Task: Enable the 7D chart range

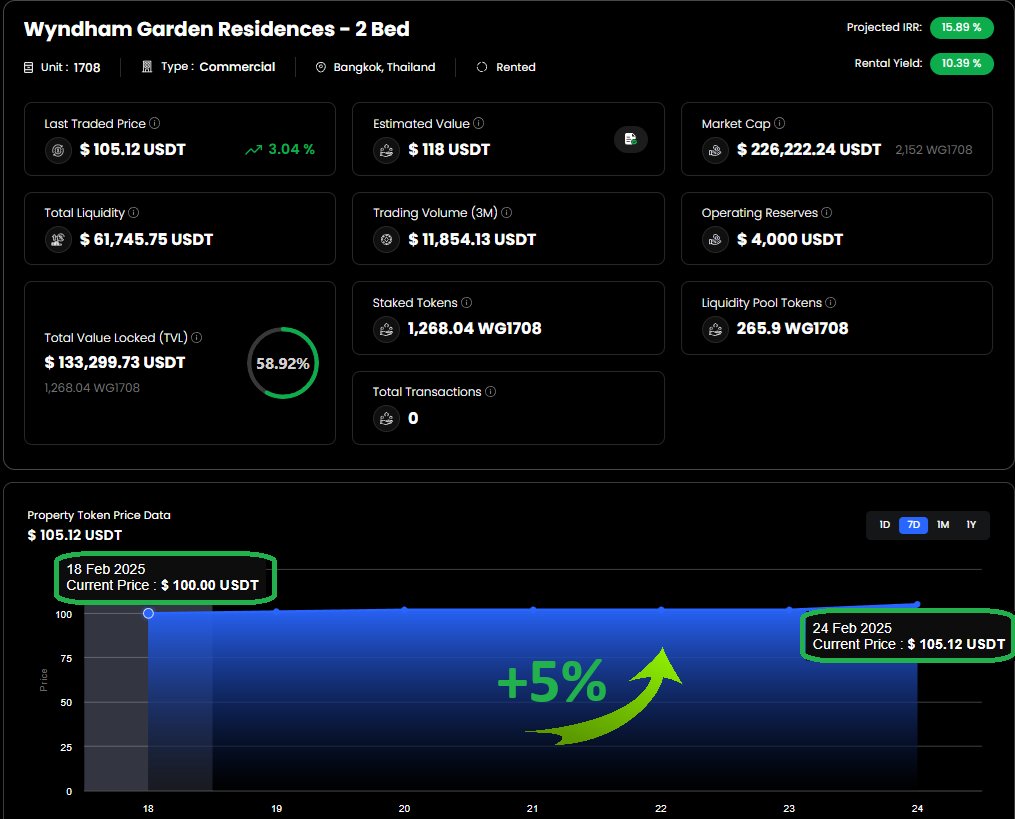Action: [913, 524]
